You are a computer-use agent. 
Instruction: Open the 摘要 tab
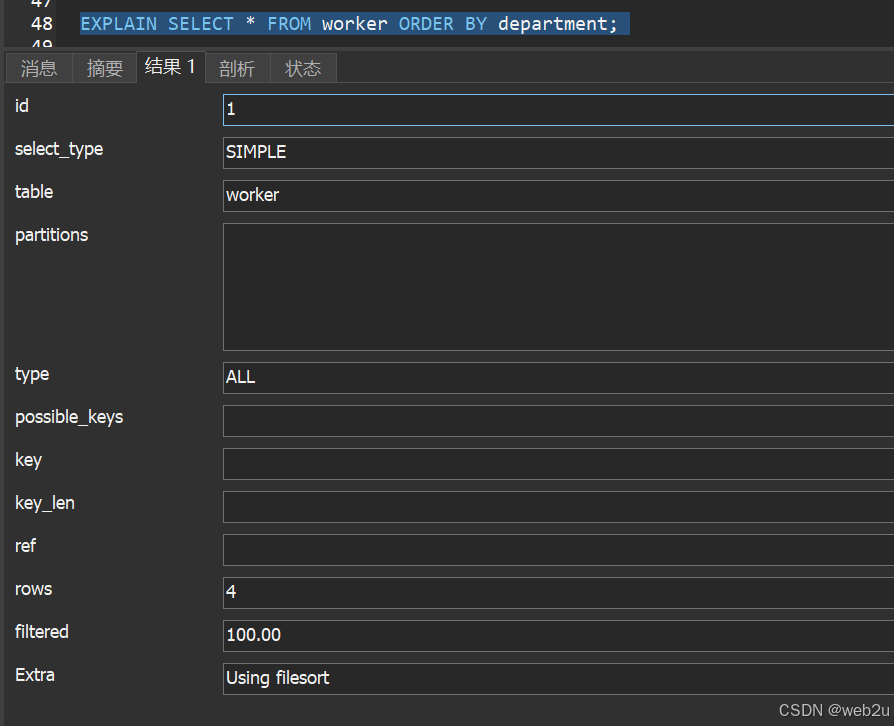(x=105, y=68)
